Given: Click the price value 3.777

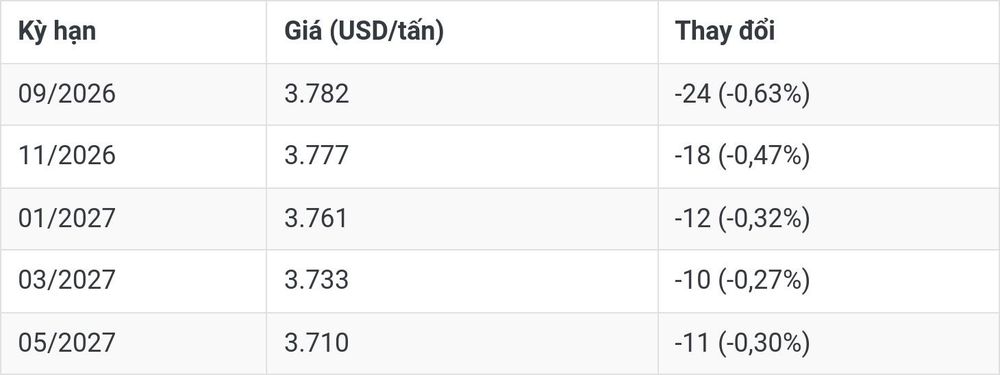Looking at the screenshot, I should 317,156.
